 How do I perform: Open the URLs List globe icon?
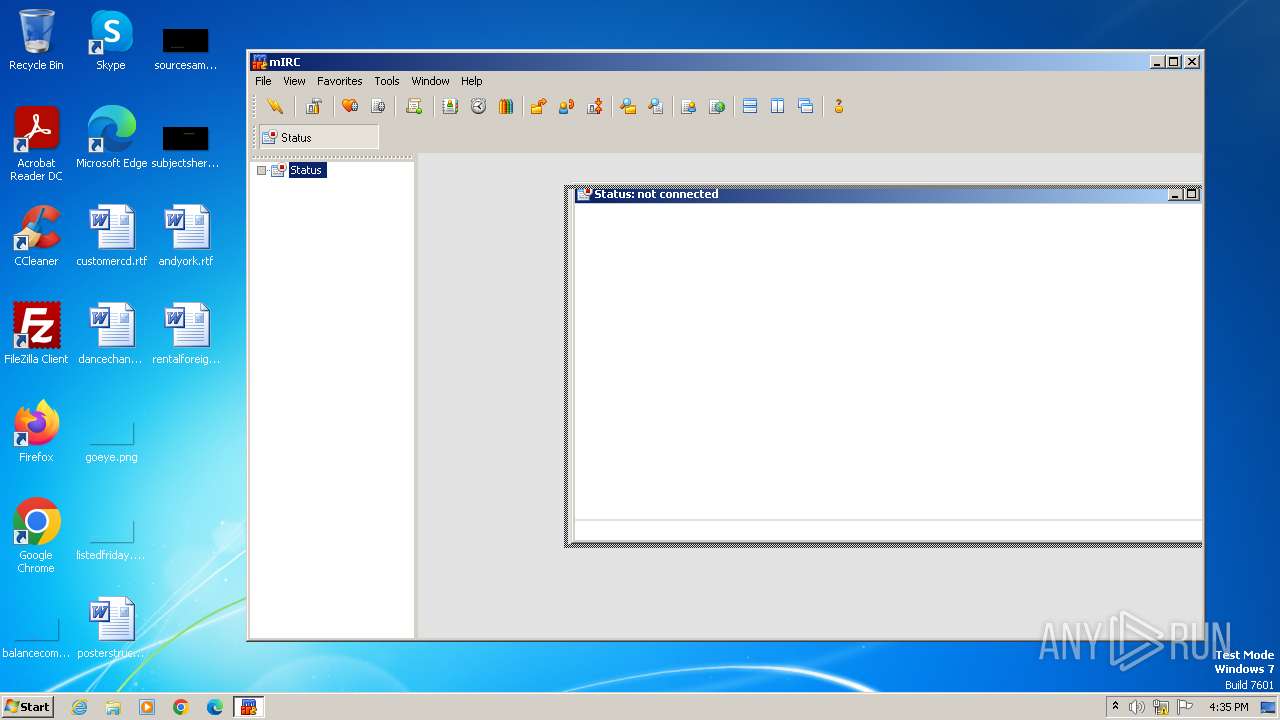717,106
